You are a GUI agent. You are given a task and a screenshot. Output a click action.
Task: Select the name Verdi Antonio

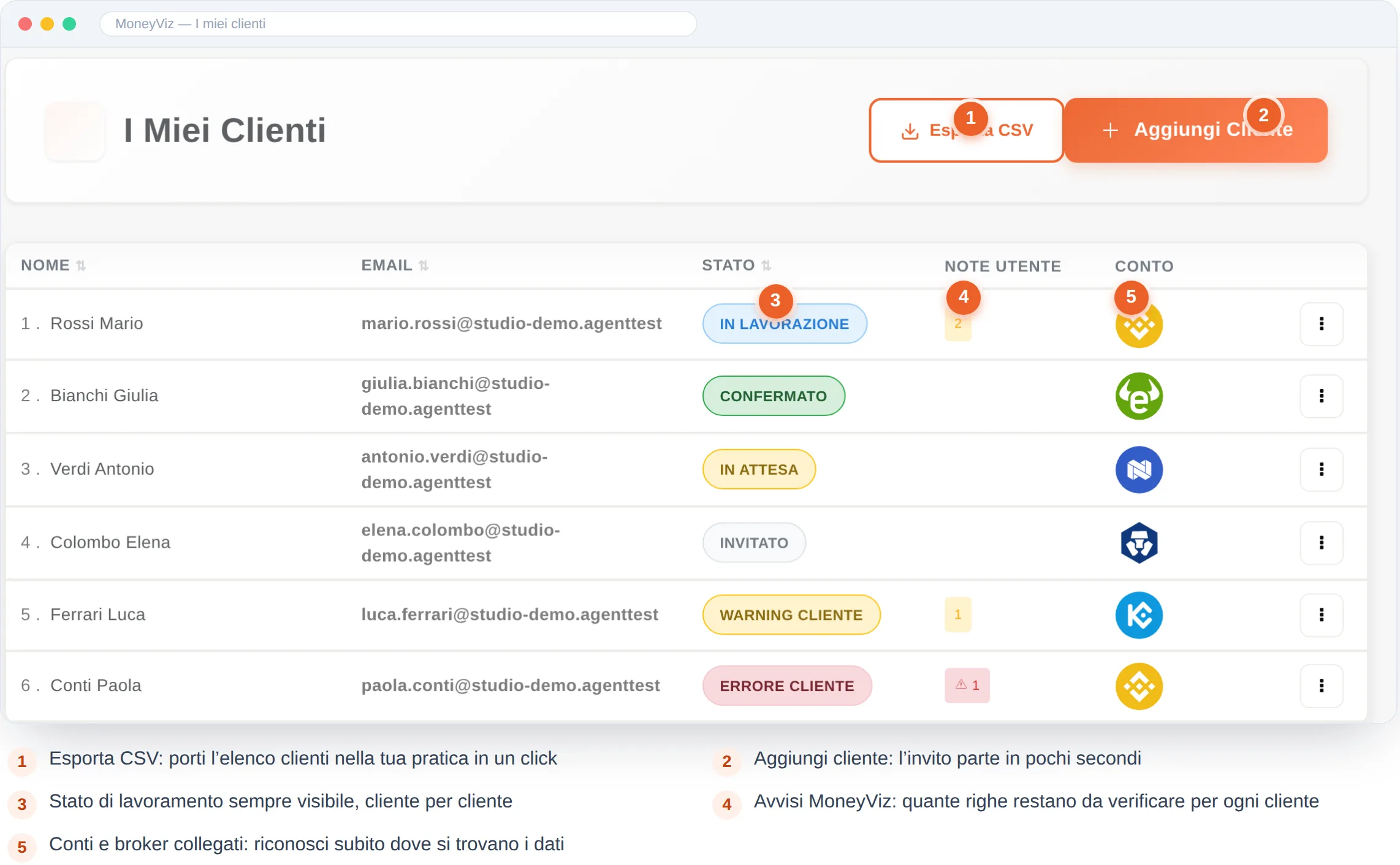102,469
